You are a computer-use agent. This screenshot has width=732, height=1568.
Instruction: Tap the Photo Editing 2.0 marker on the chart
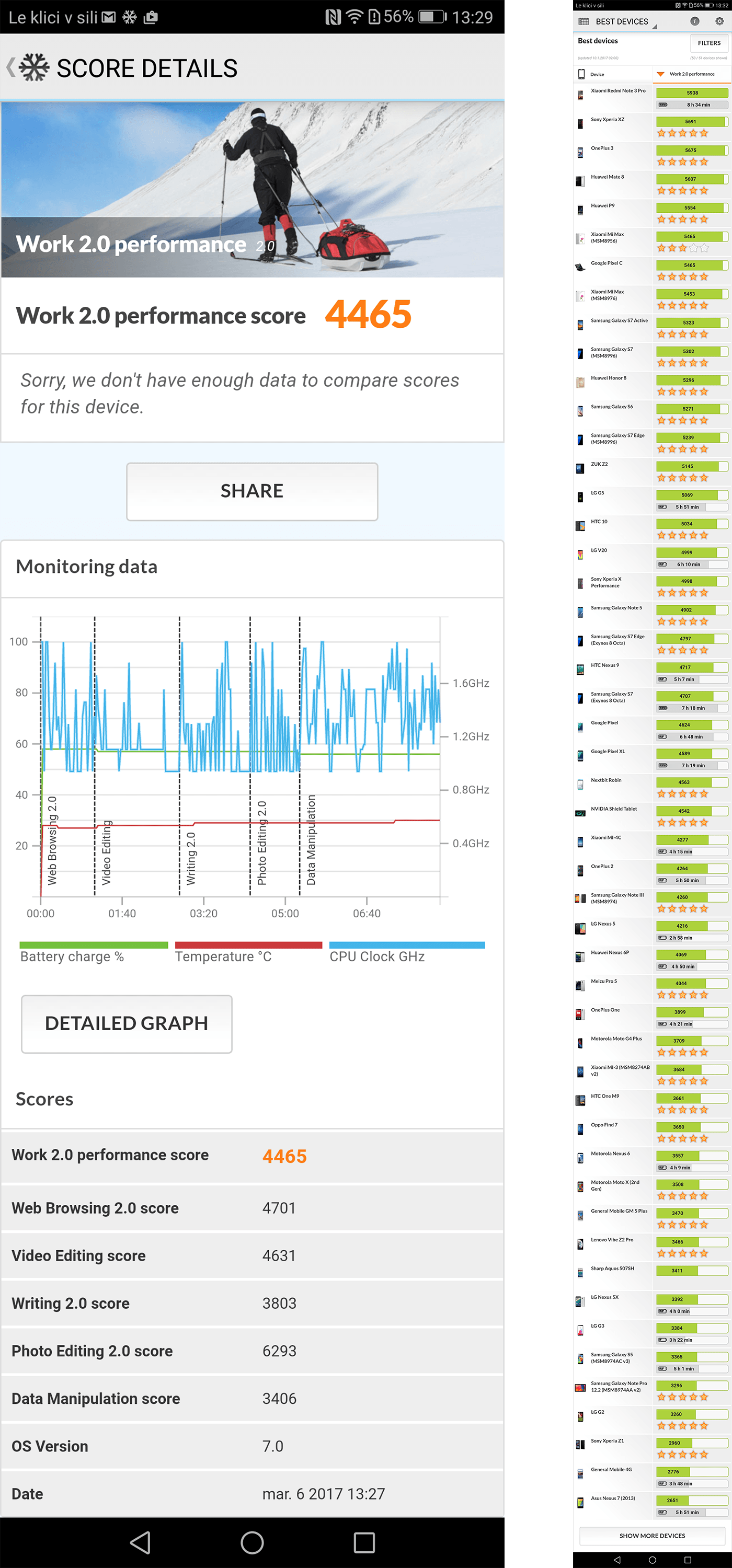pos(262,843)
